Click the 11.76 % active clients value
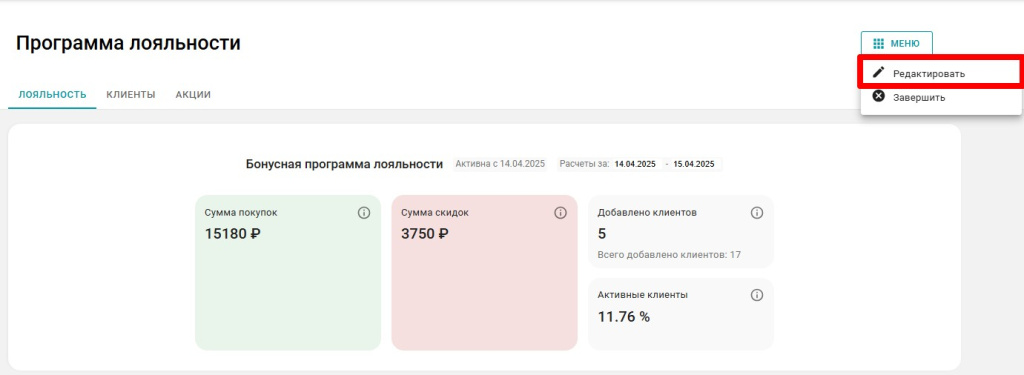The height and width of the screenshot is (375, 1024). point(624,317)
